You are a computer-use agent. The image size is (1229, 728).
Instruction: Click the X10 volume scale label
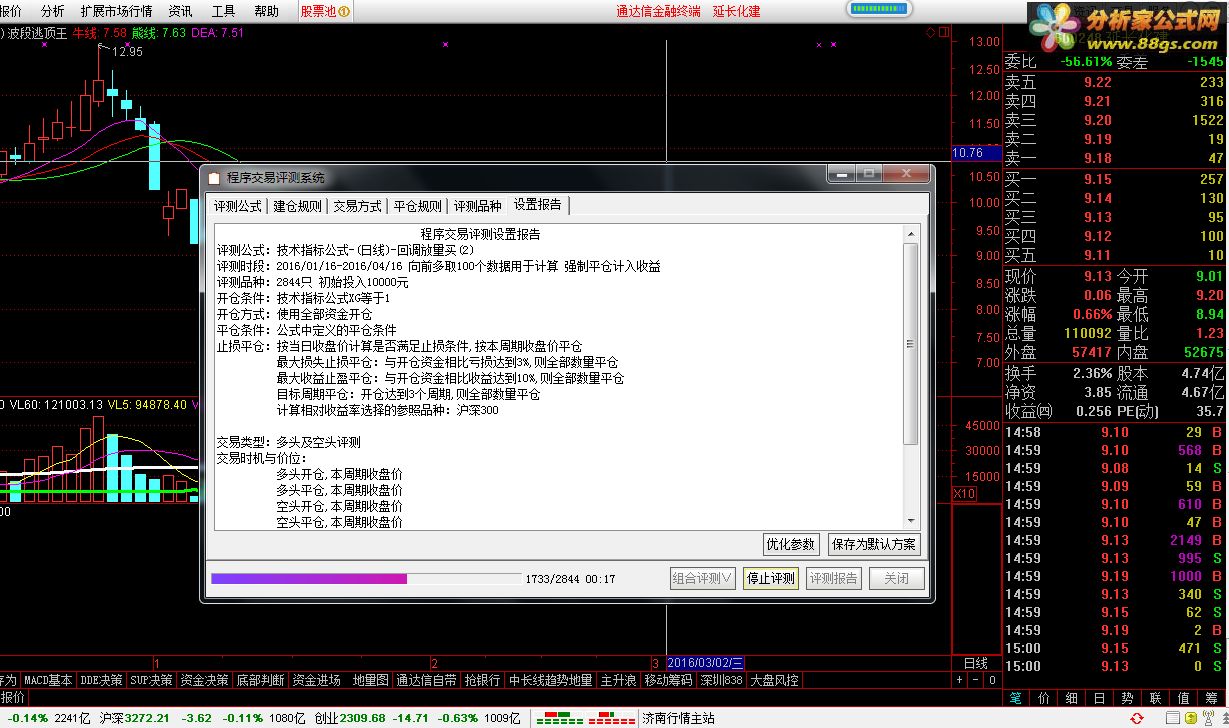965,494
